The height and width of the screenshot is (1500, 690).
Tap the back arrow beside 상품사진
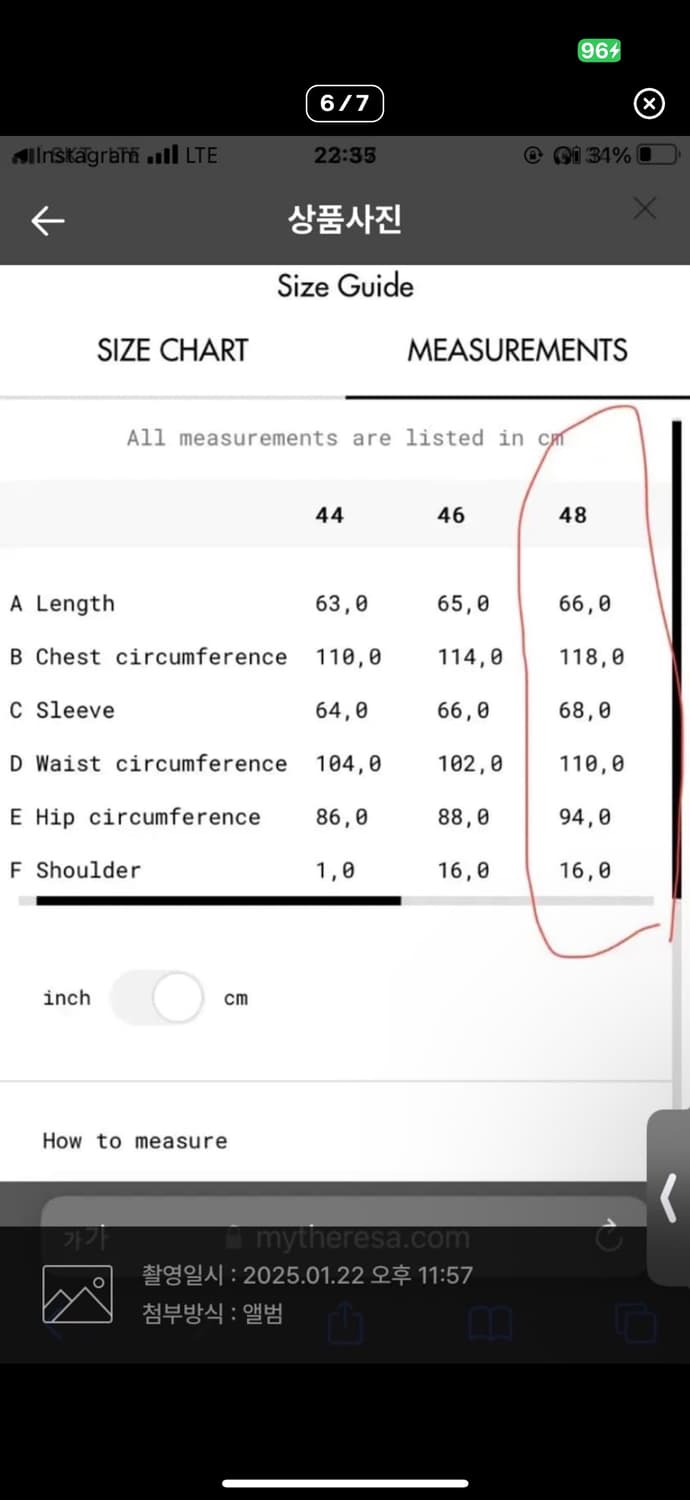click(x=48, y=221)
